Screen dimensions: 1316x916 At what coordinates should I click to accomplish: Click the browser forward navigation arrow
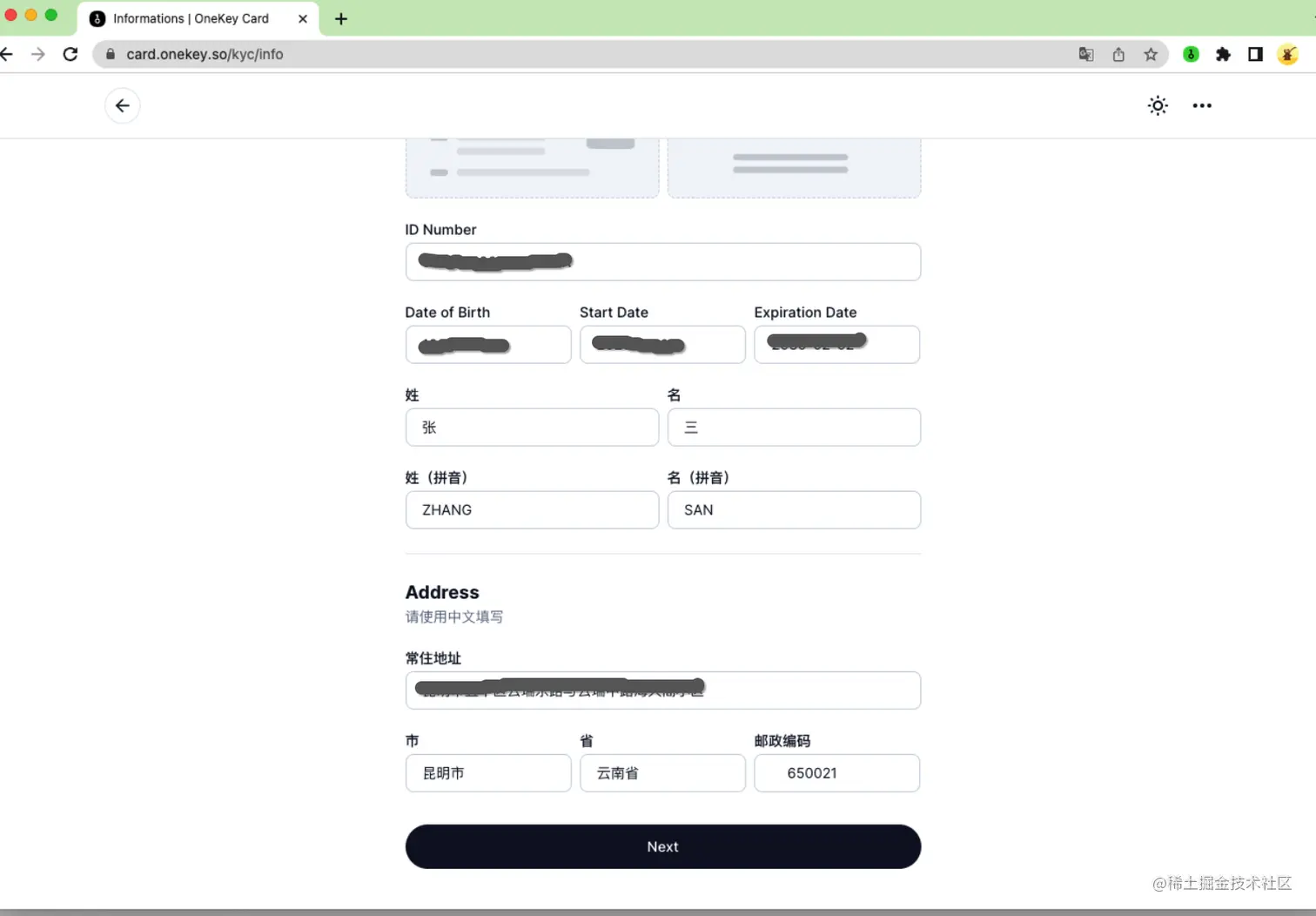(x=38, y=54)
